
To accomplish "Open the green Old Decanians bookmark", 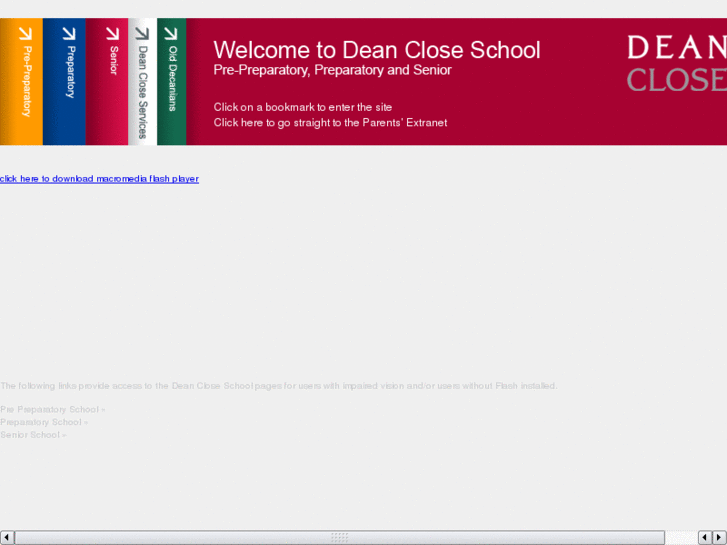I will 172,82.
